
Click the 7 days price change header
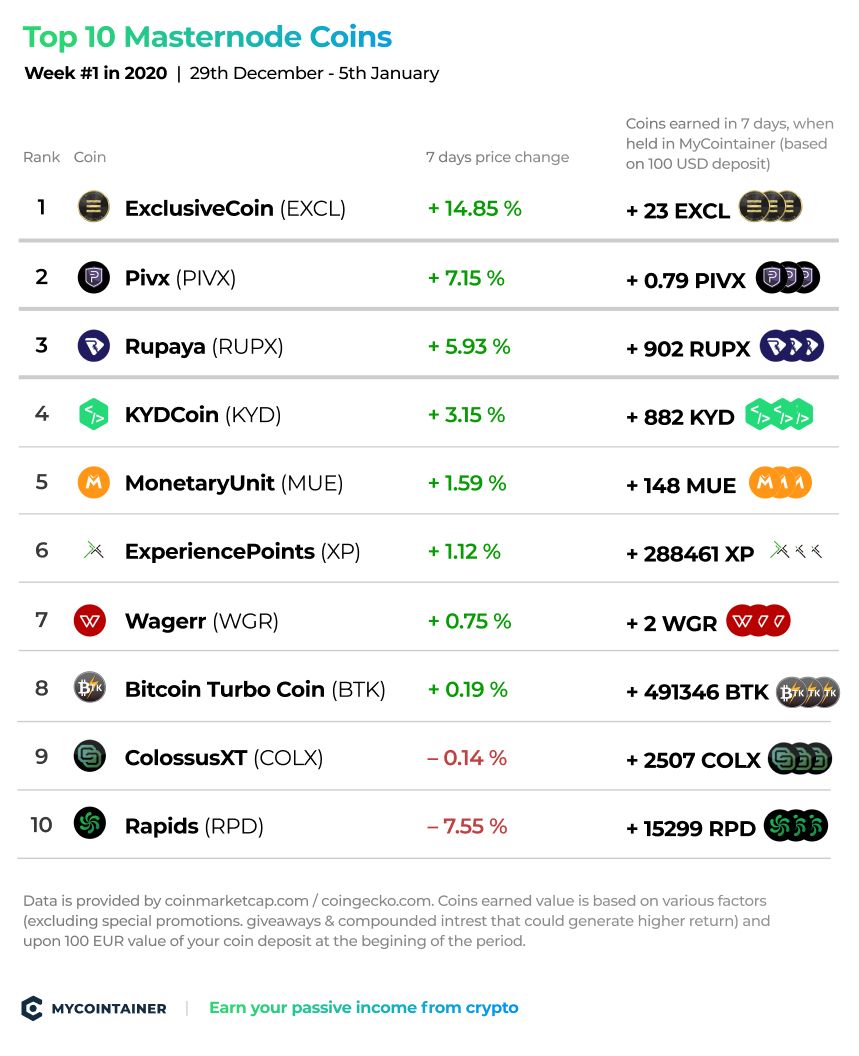tap(497, 157)
